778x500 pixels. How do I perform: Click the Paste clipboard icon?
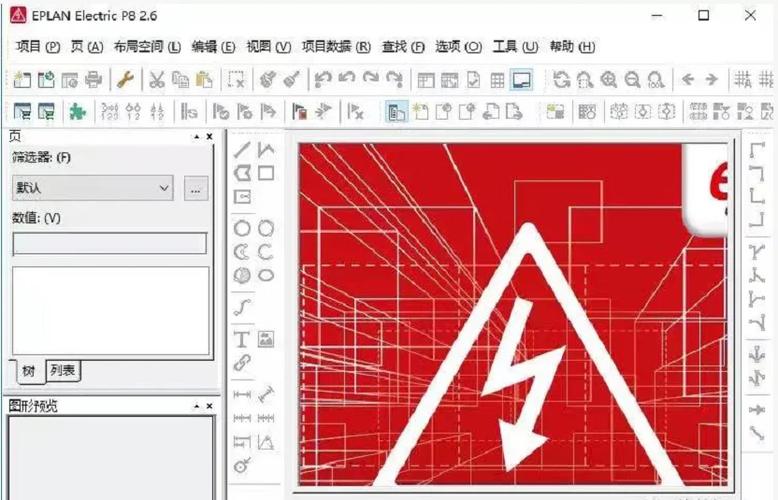point(204,79)
